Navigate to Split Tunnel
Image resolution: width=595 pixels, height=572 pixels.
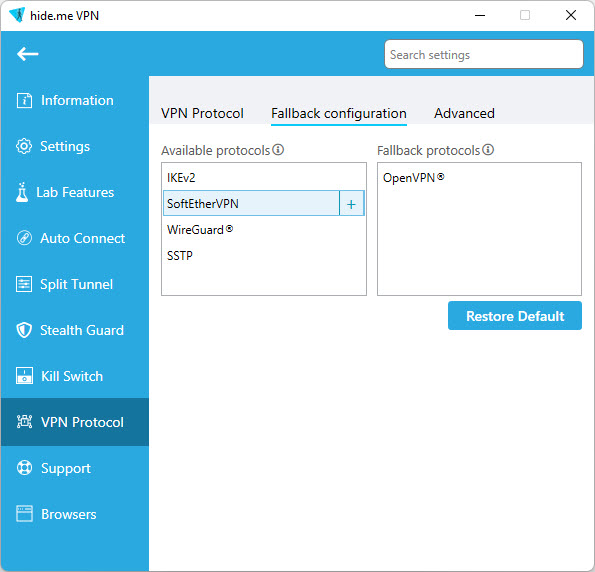[76, 284]
